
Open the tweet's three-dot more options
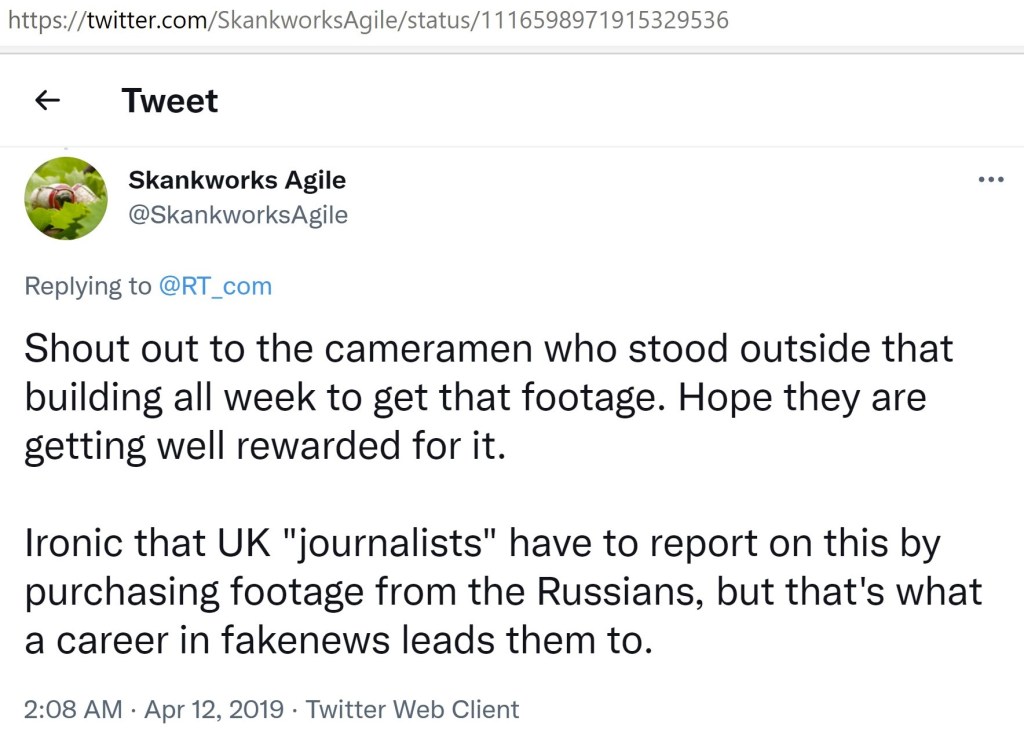(x=990, y=180)
